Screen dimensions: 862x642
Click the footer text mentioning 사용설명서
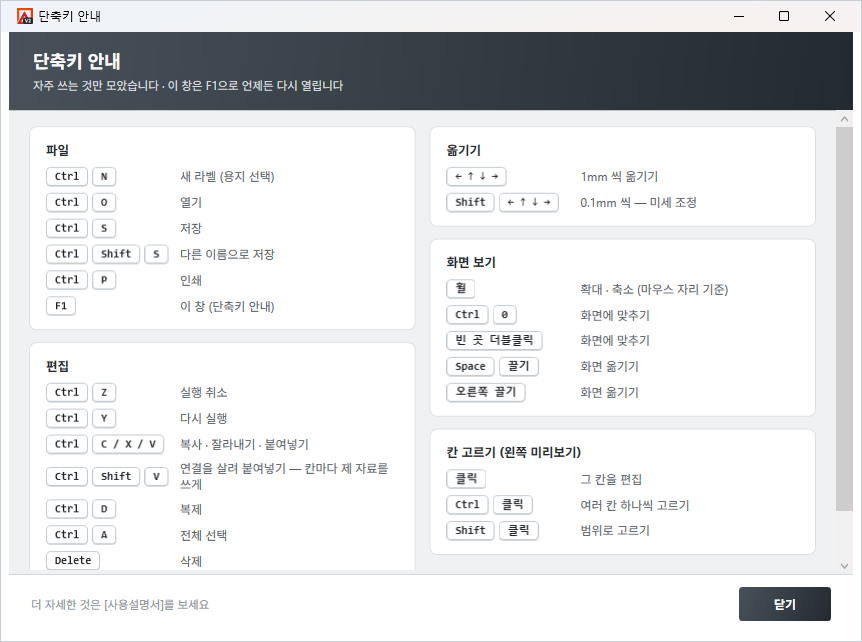120,605
